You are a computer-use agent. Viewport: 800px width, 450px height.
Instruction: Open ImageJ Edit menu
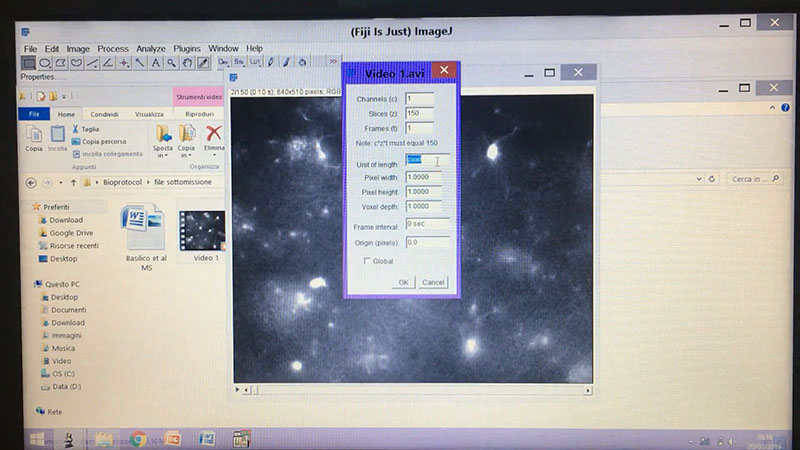coord(52,49)
